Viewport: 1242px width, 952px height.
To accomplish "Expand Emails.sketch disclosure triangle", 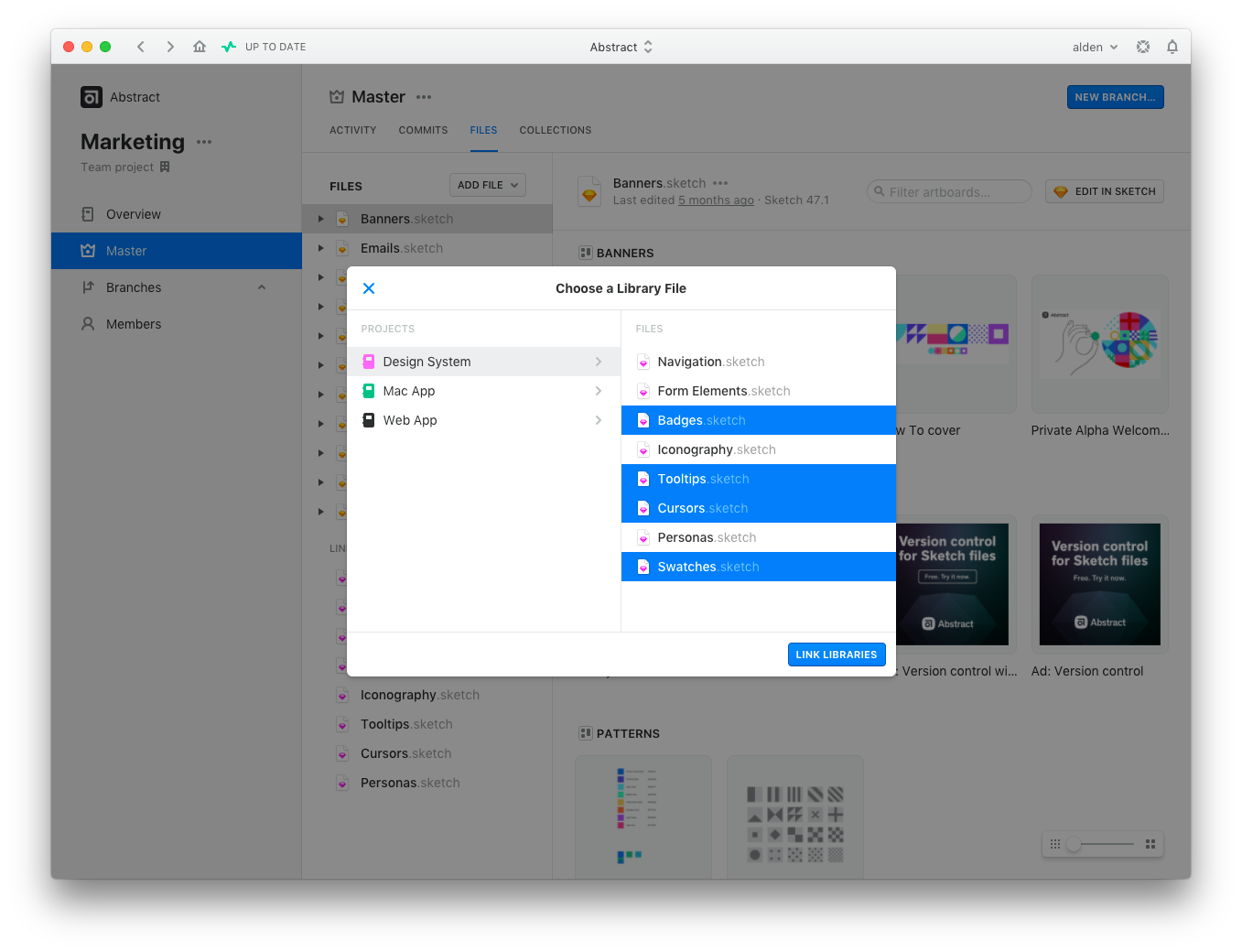I will tap(321, 248).
